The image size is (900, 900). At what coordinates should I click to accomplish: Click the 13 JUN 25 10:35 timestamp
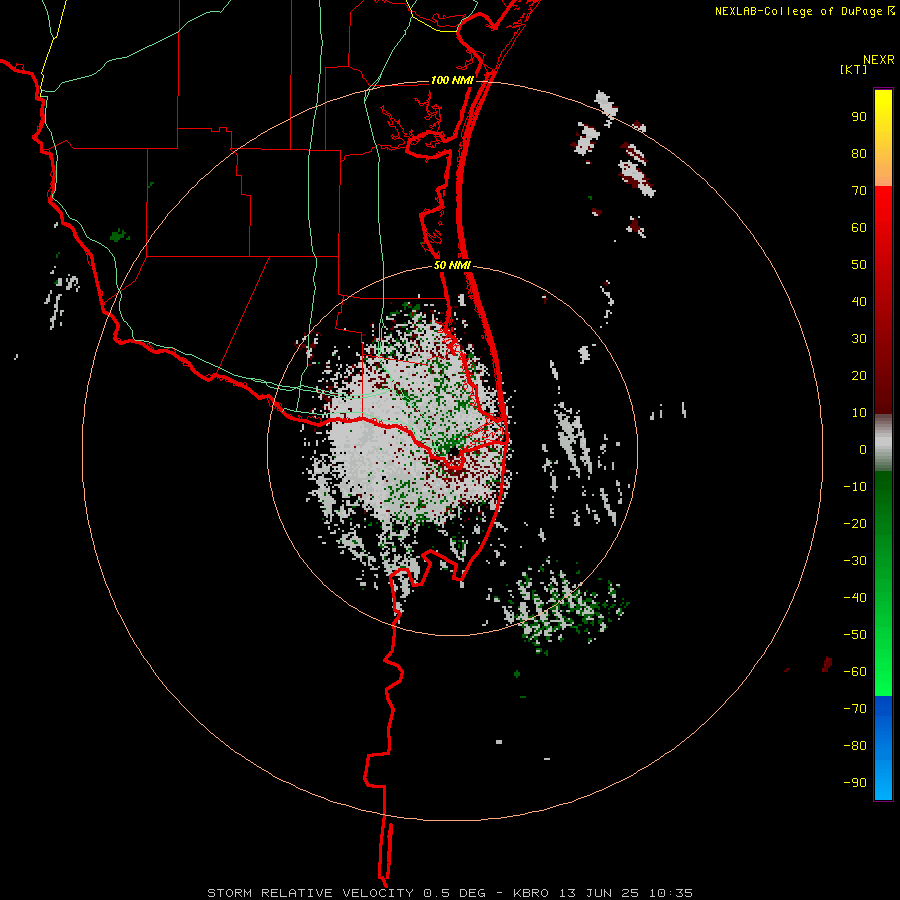point(626,893)
